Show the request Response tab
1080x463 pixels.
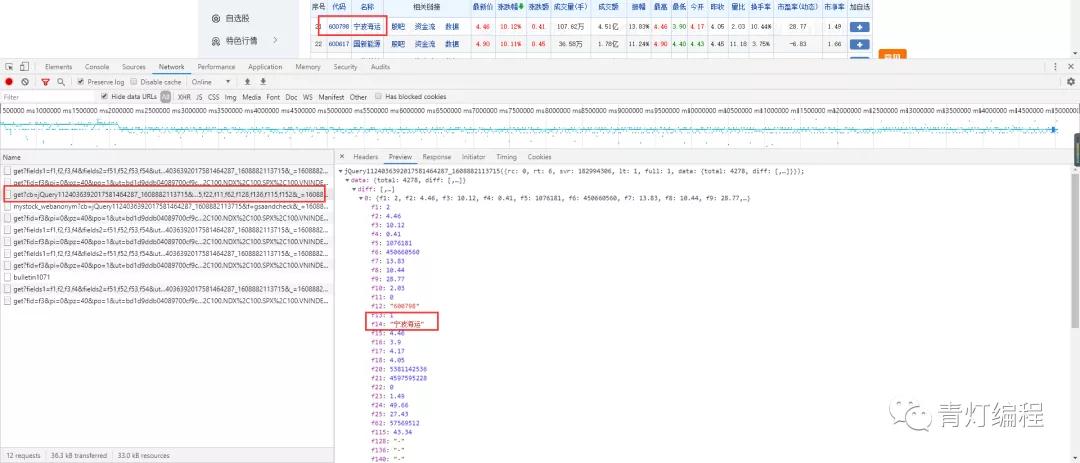(x=437, y=157)
